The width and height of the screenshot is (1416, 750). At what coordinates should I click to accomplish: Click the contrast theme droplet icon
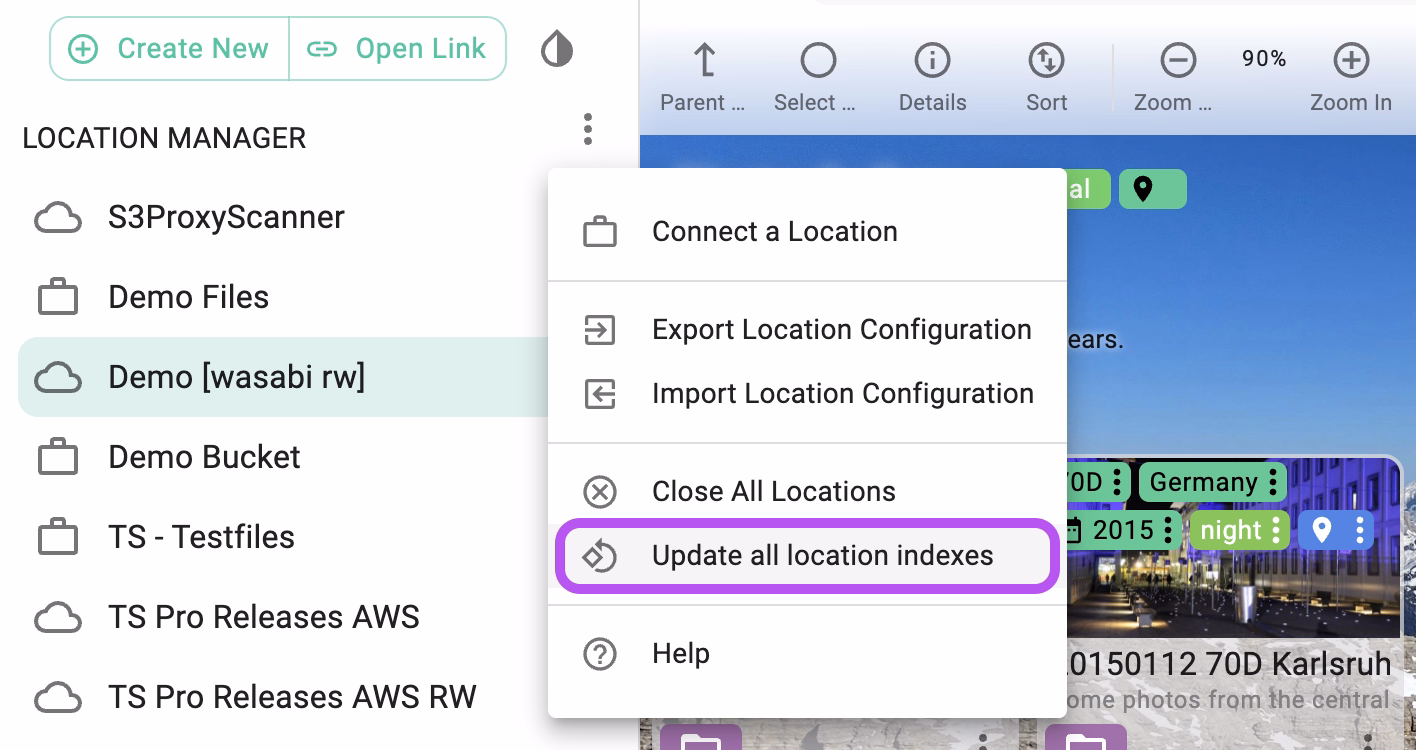[x=557, y=48]
